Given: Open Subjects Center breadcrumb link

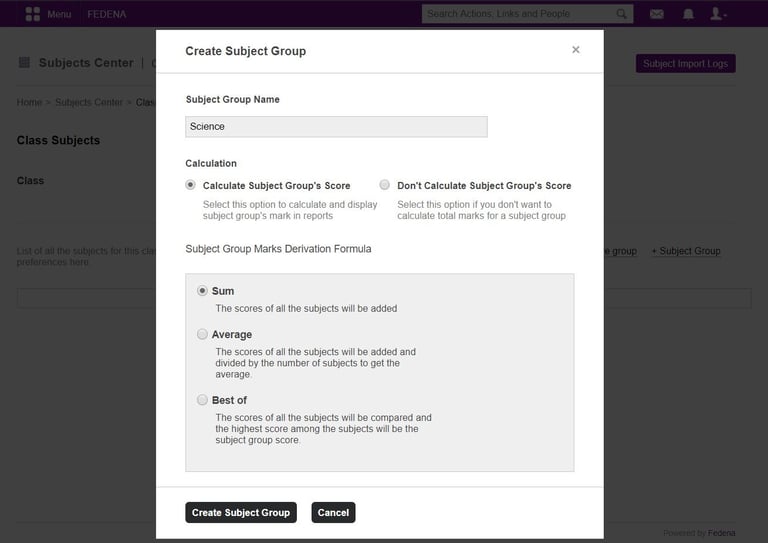Looking at the screenshot, I should (89, 102).
